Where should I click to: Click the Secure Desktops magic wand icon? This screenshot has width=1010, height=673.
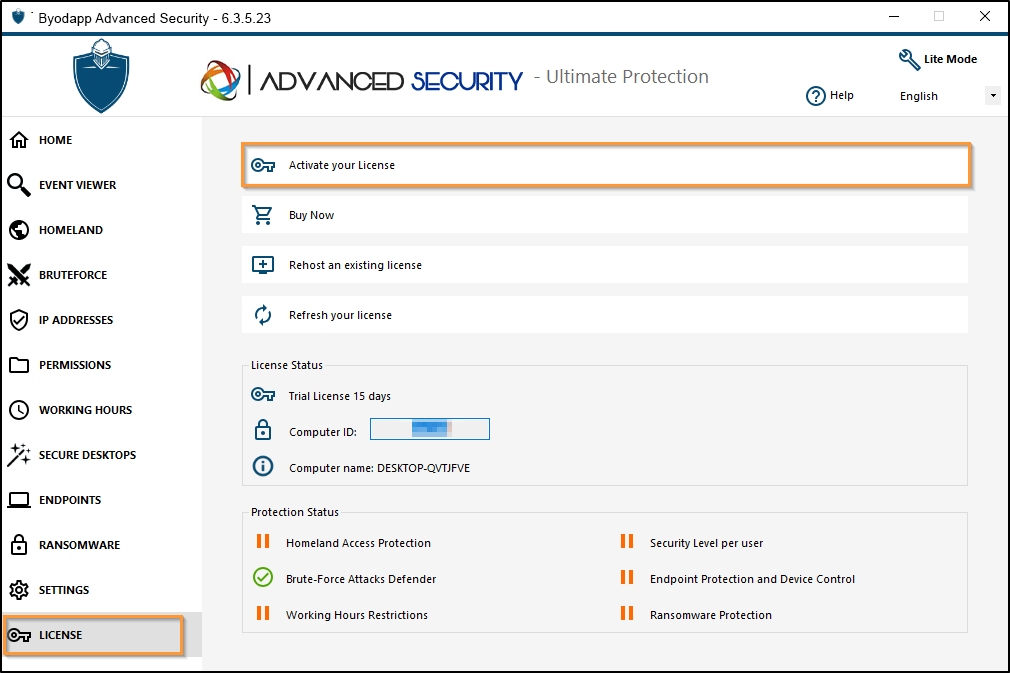(19, 455)
